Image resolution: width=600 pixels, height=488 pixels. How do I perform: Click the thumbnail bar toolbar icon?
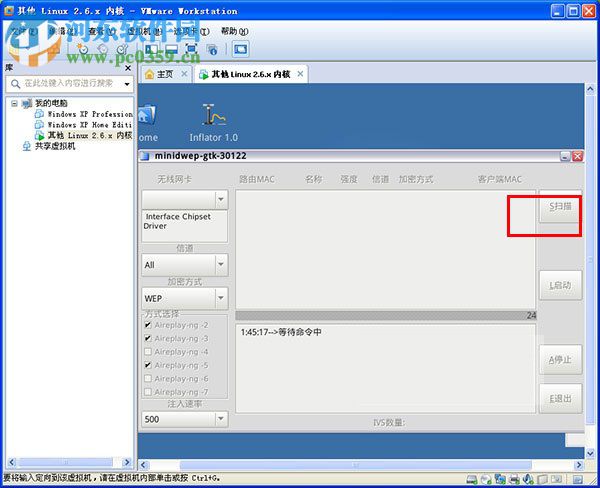pos(171,49)
